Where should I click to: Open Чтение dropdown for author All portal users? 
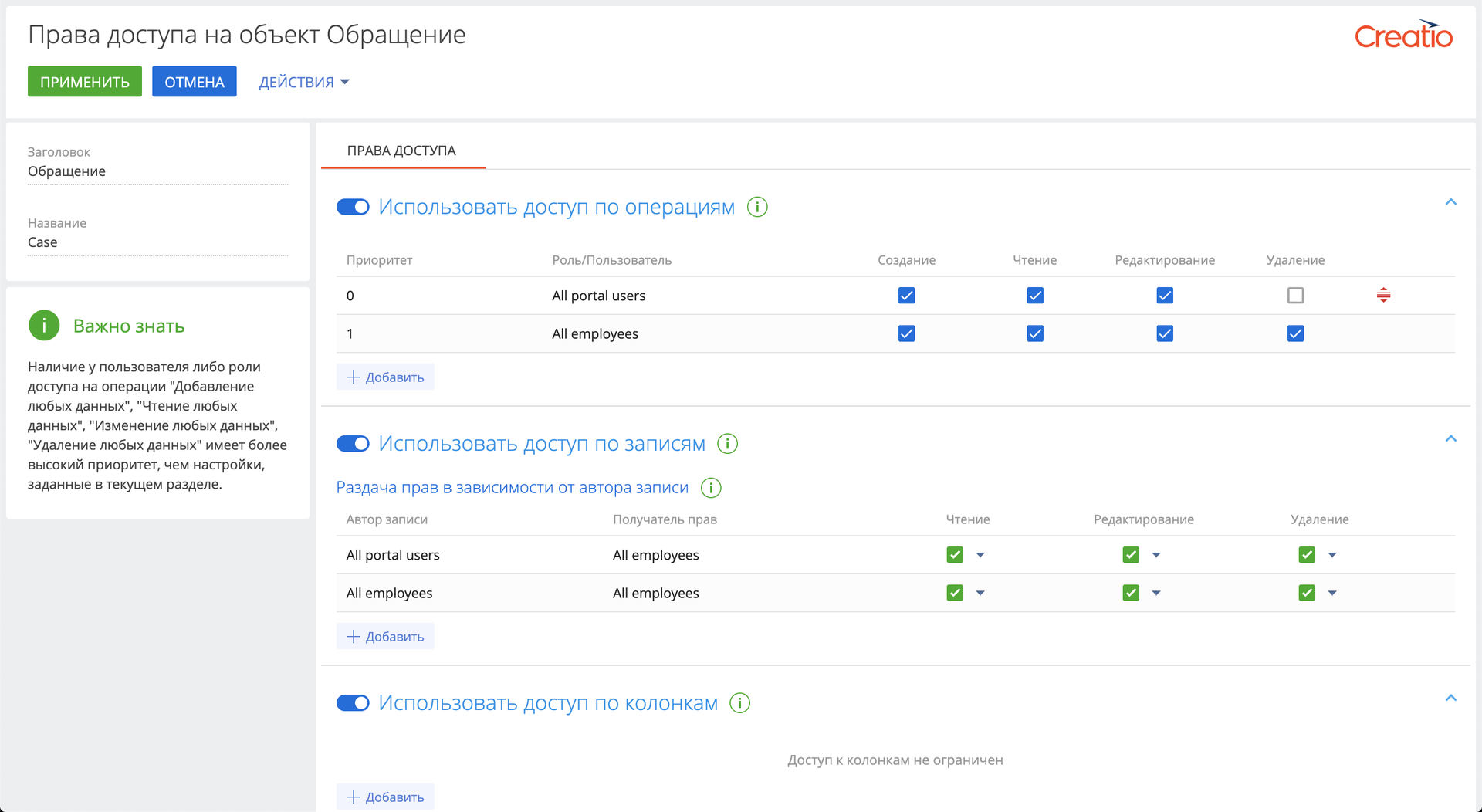980,555
